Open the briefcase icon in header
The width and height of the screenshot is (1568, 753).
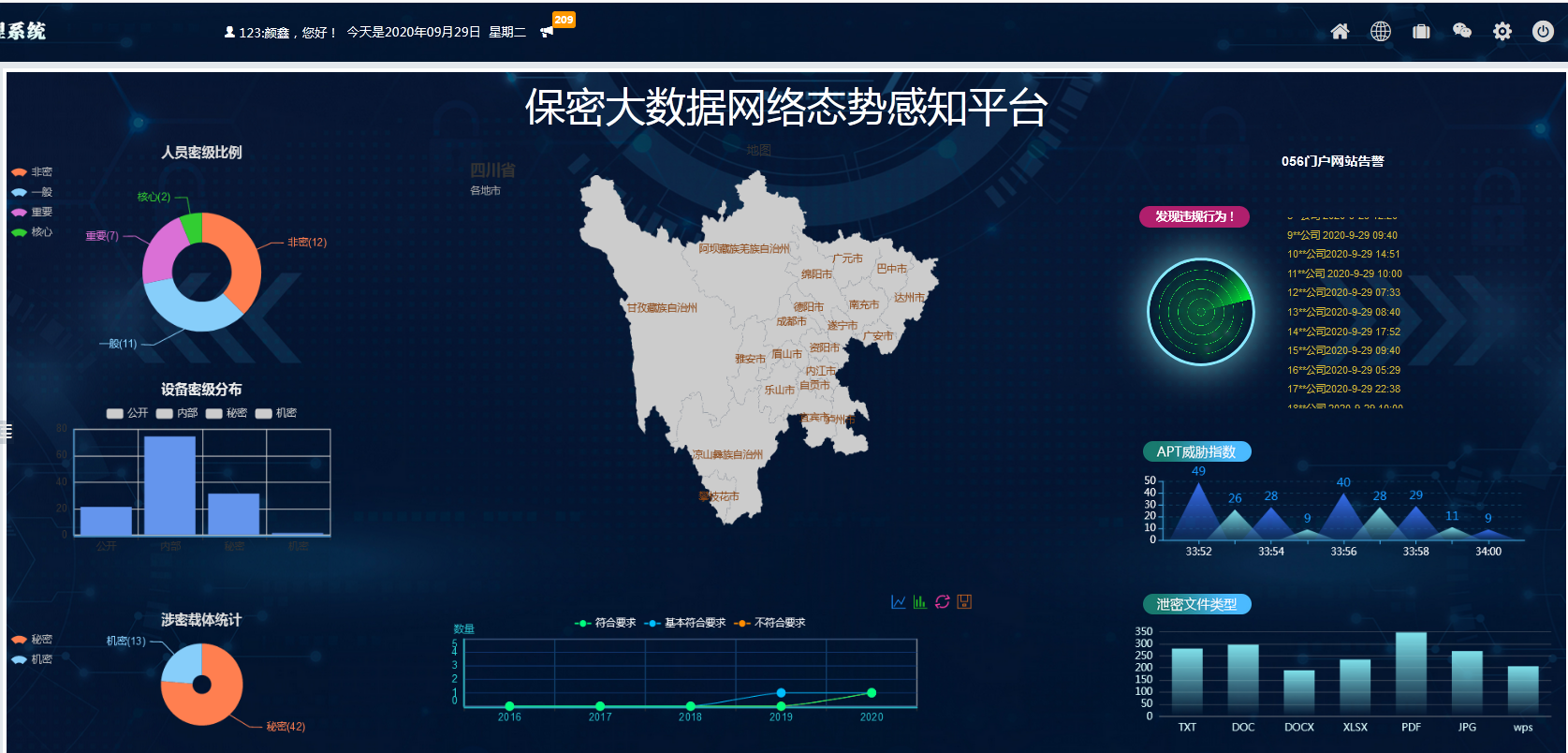pos(1421,32)
